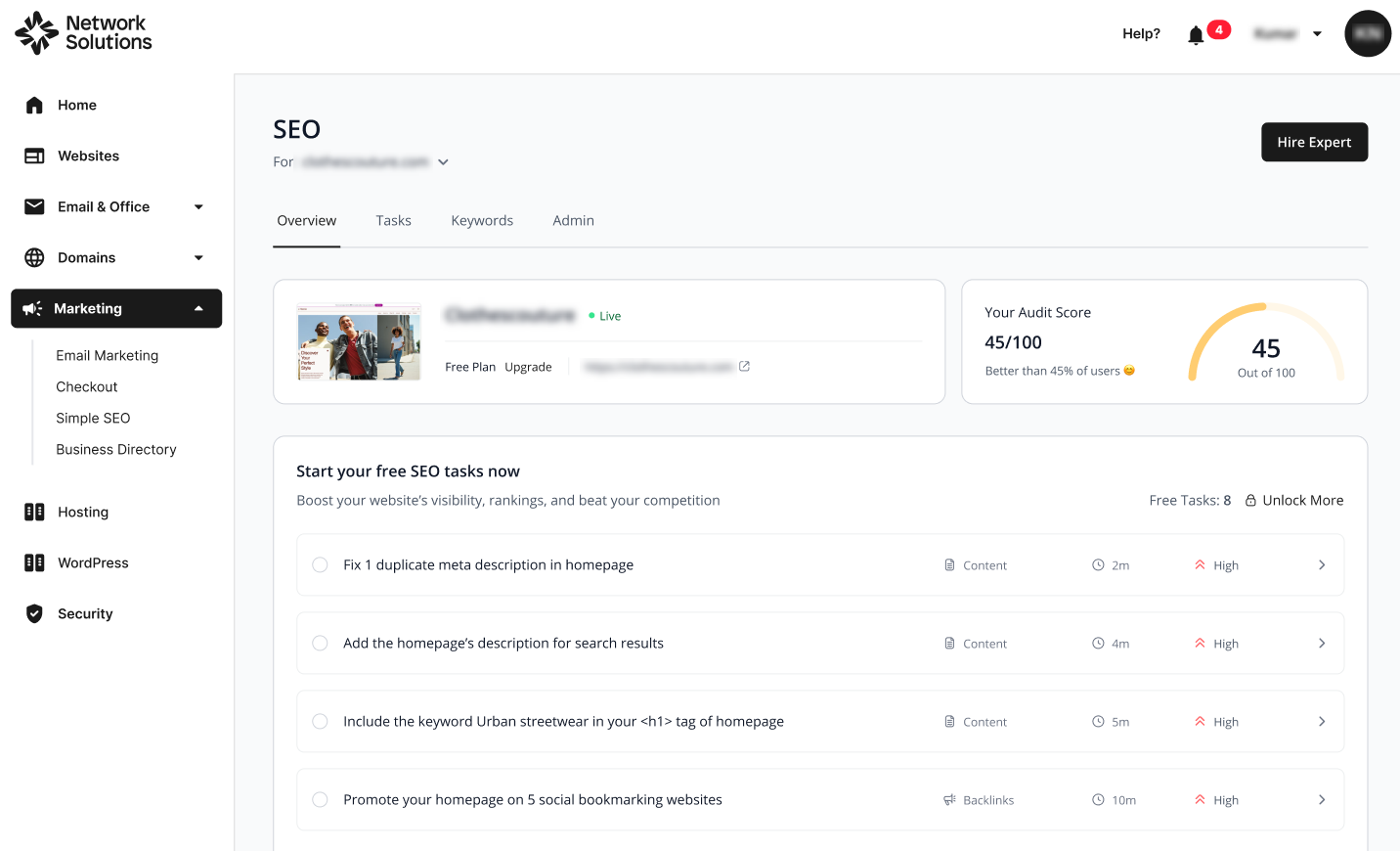Image resolution: width=1400 pixels, height=851 pixels.
Task: Click the Hosting sidebar icon
Action: pyautogui.click(x=34, y=512)
